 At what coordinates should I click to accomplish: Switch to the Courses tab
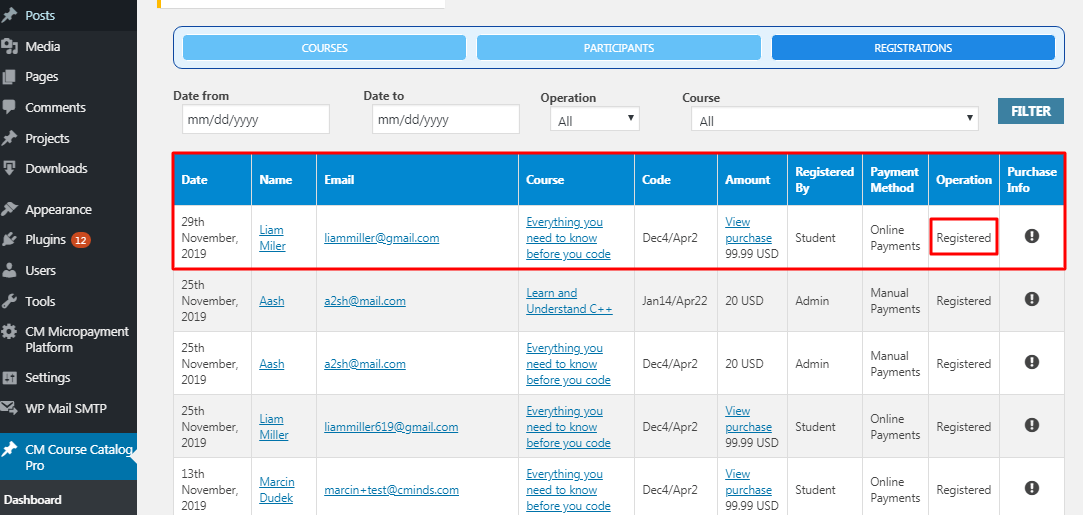click(324, 48)
